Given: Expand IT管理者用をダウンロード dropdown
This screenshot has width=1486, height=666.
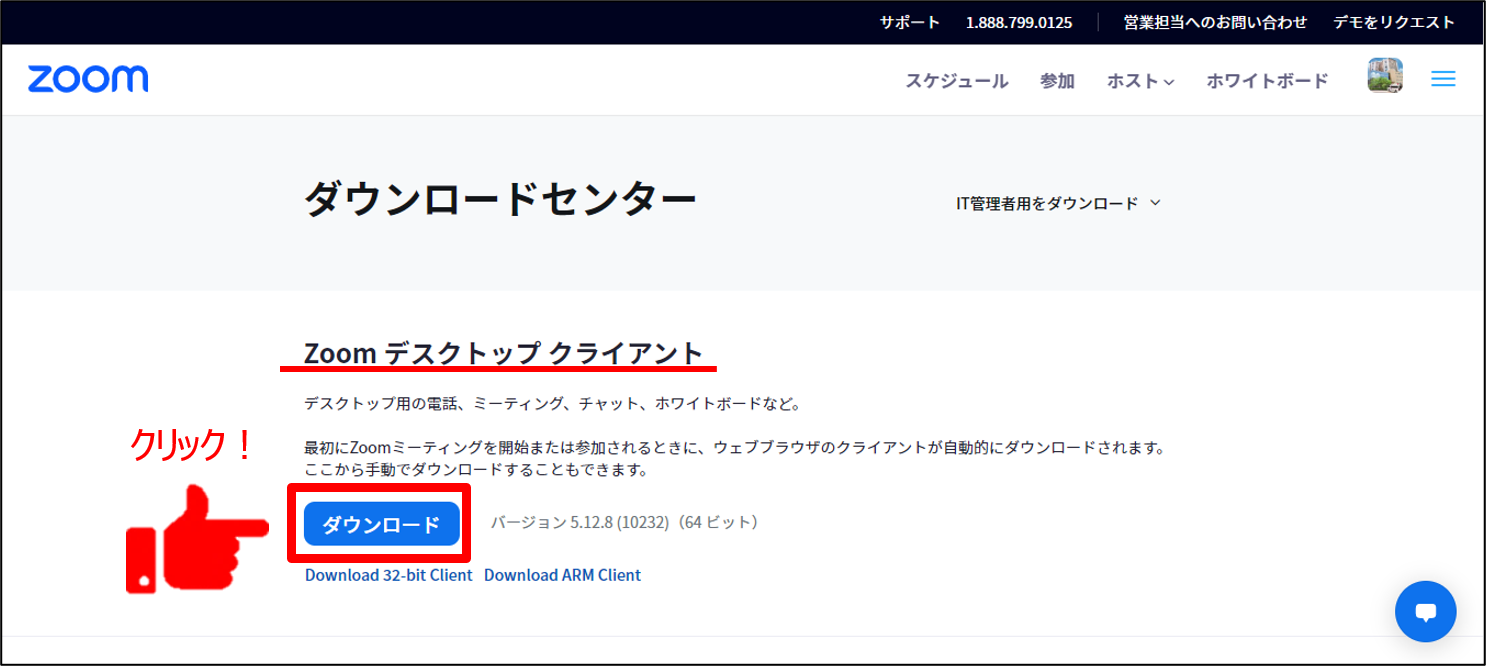Looking at the screenshot, I should pos(1059,203).
